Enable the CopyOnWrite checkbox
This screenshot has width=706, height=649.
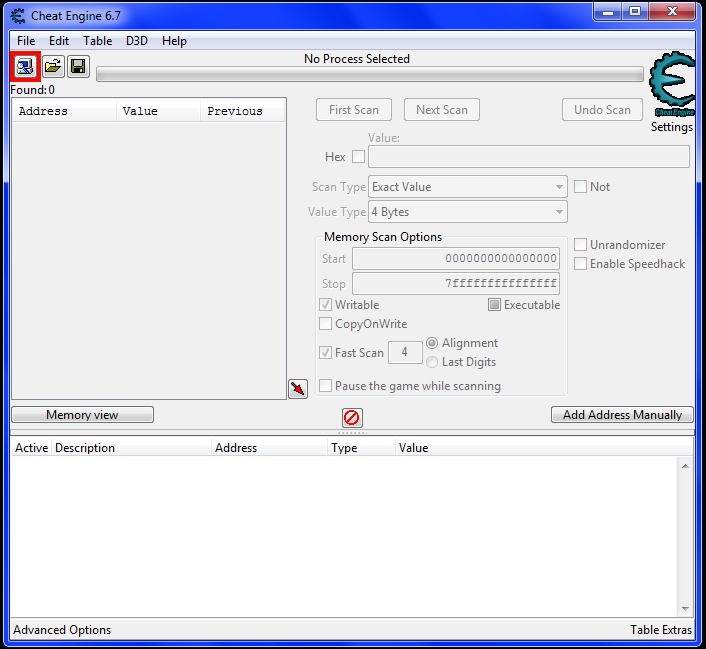[326, 324]
